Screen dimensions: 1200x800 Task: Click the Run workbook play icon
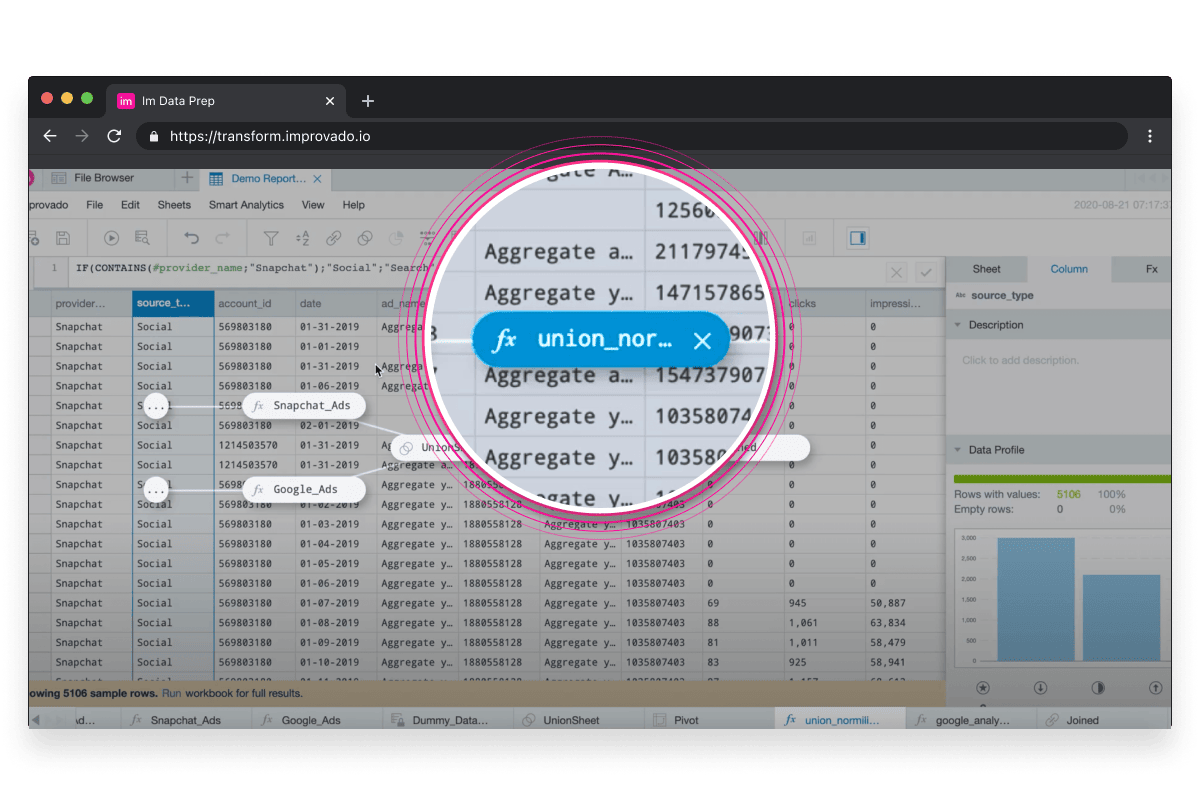[x=111, y=238]
